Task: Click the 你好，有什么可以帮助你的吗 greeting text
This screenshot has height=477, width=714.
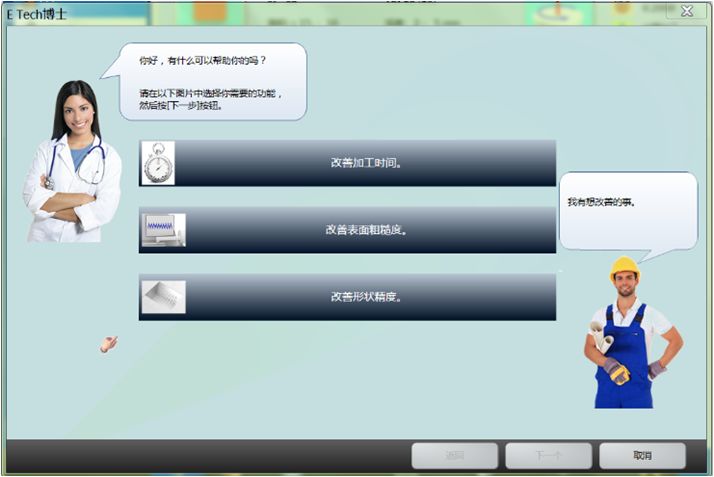Action: pyautogui.click(x=202, y=60)
